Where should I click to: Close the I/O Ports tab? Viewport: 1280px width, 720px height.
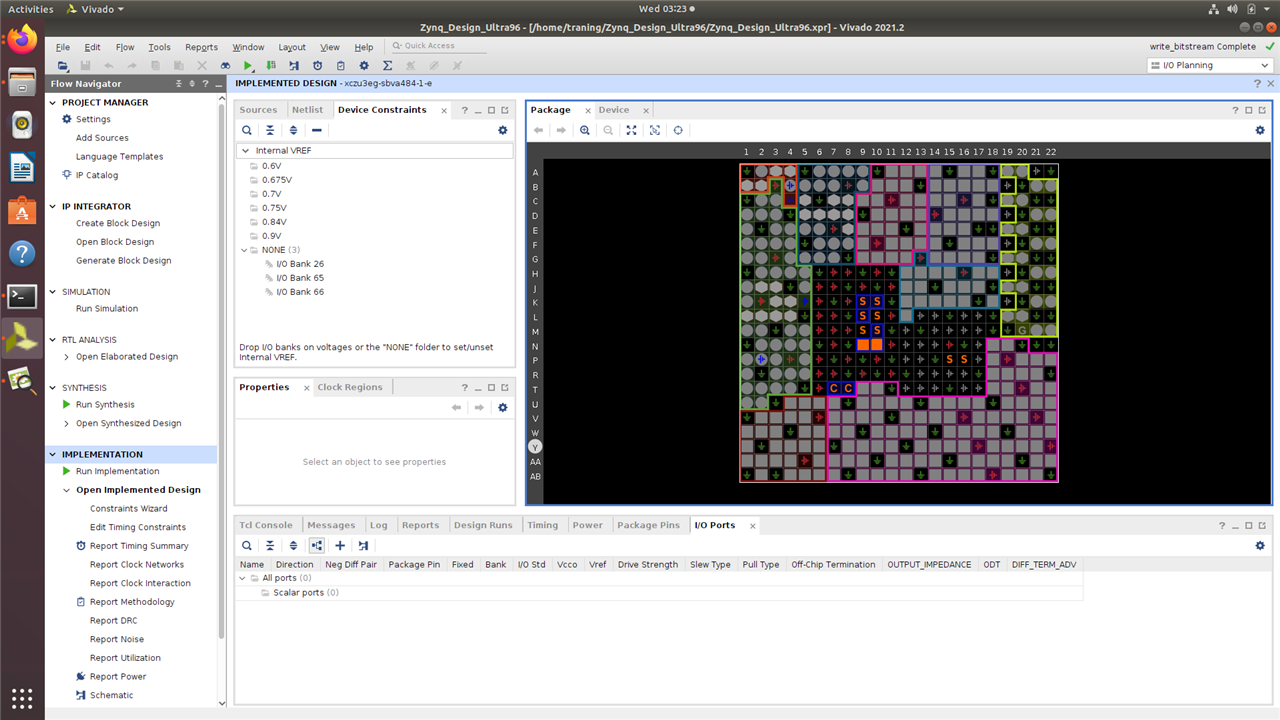[x=753, y=525]
